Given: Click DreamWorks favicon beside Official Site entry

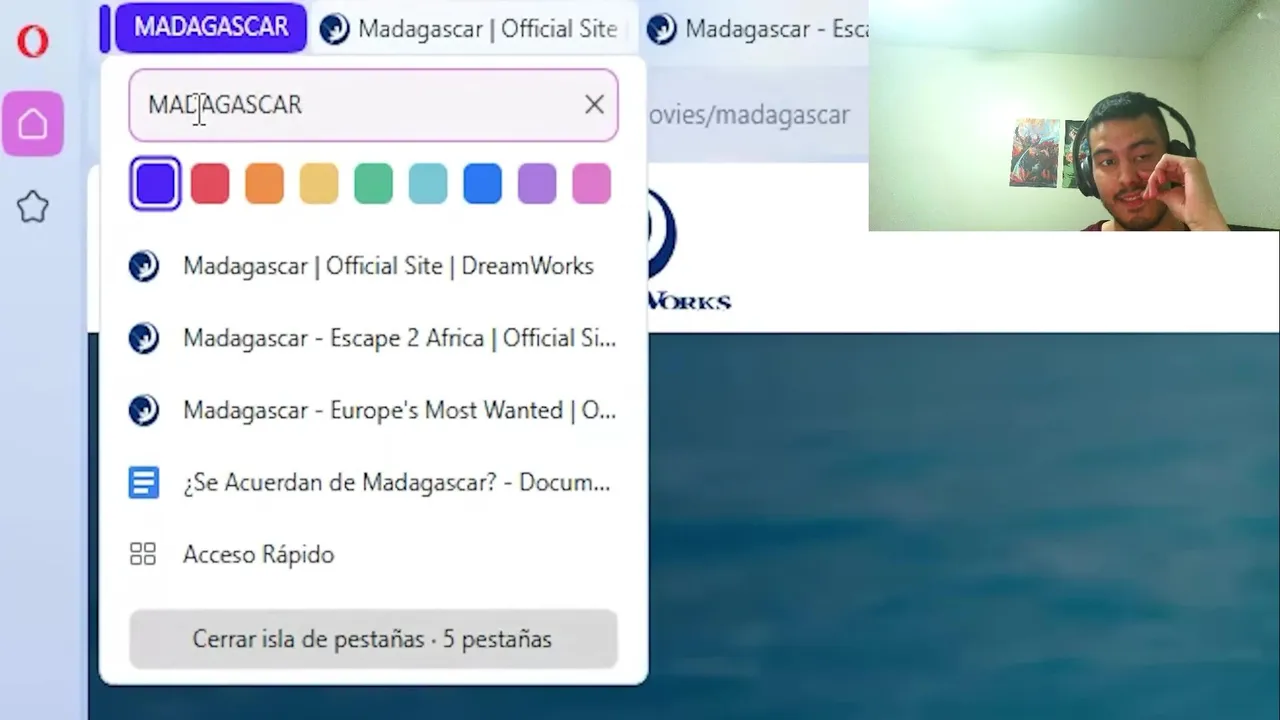Looking at the screenshot, I should [x=144, y=266].
